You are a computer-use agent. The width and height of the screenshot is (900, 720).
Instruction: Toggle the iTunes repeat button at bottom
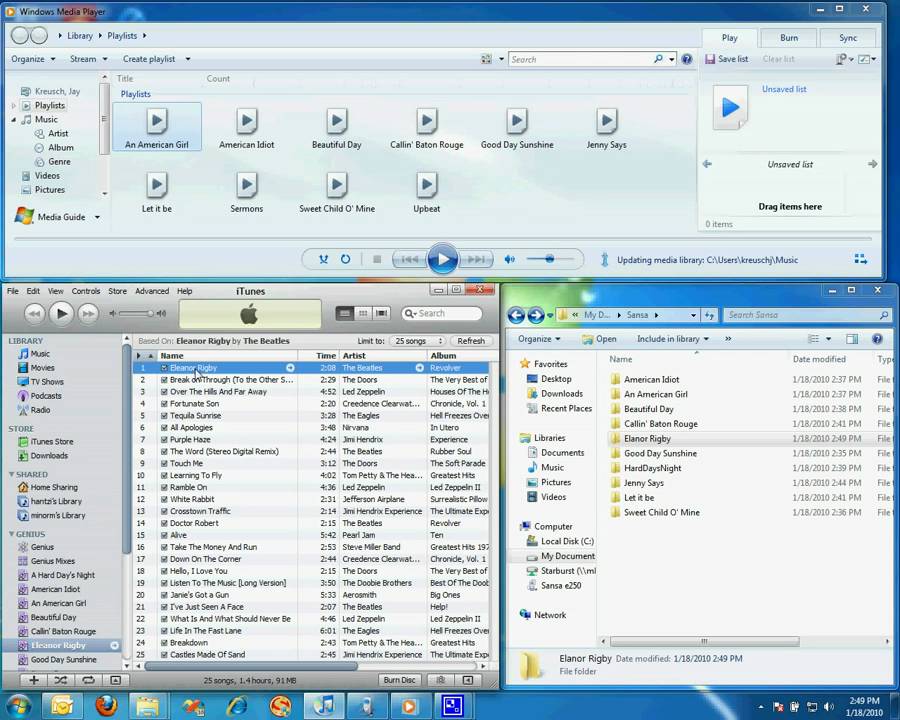(x=88, y=680)
